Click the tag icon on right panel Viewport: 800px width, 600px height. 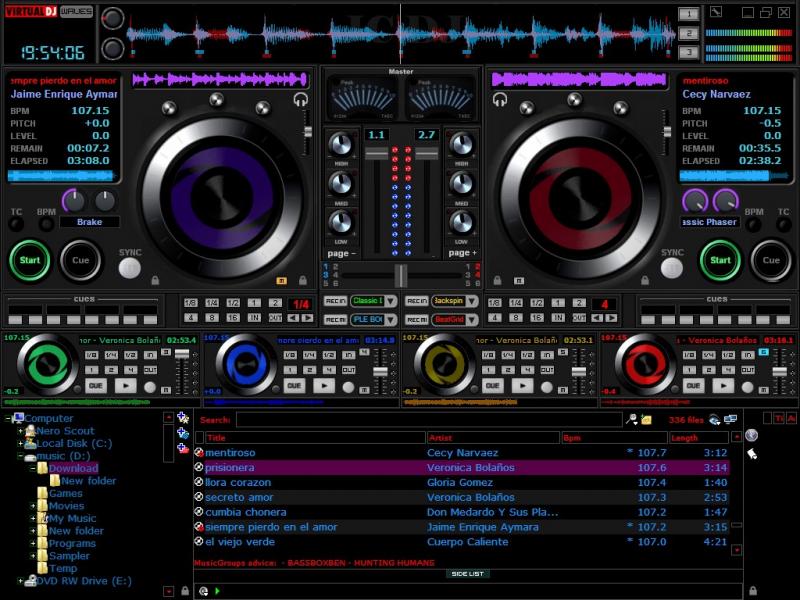click(x=752, y=453)
